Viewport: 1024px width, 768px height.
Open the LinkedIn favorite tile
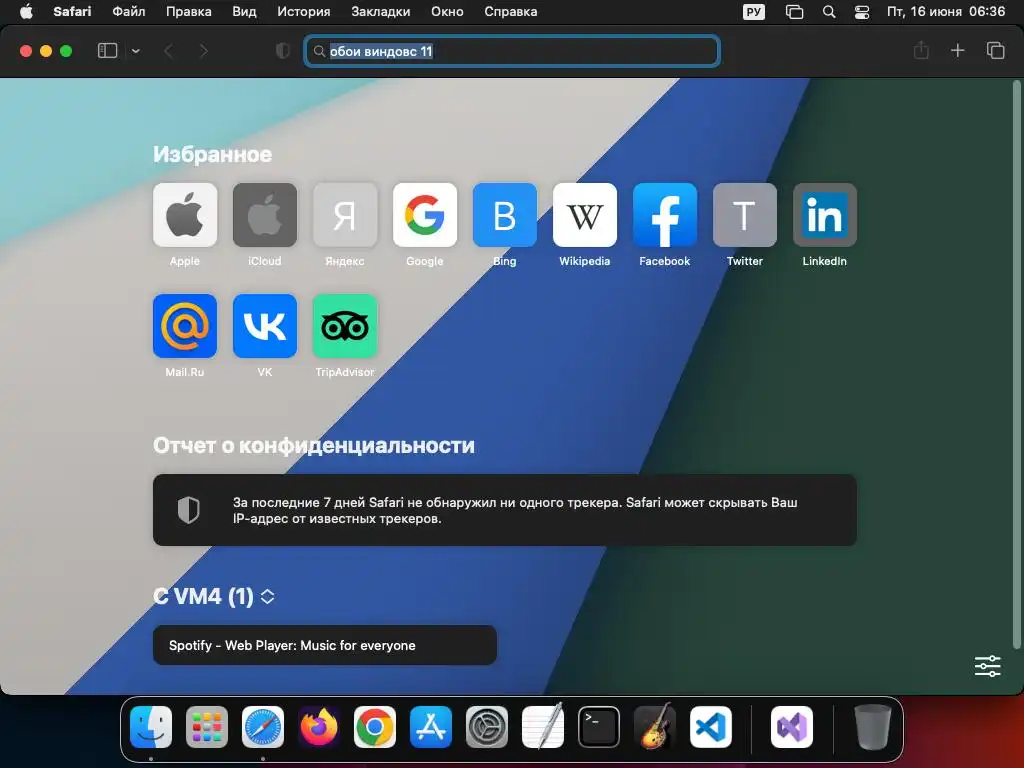pyautogui.click(x=825, y=215)
